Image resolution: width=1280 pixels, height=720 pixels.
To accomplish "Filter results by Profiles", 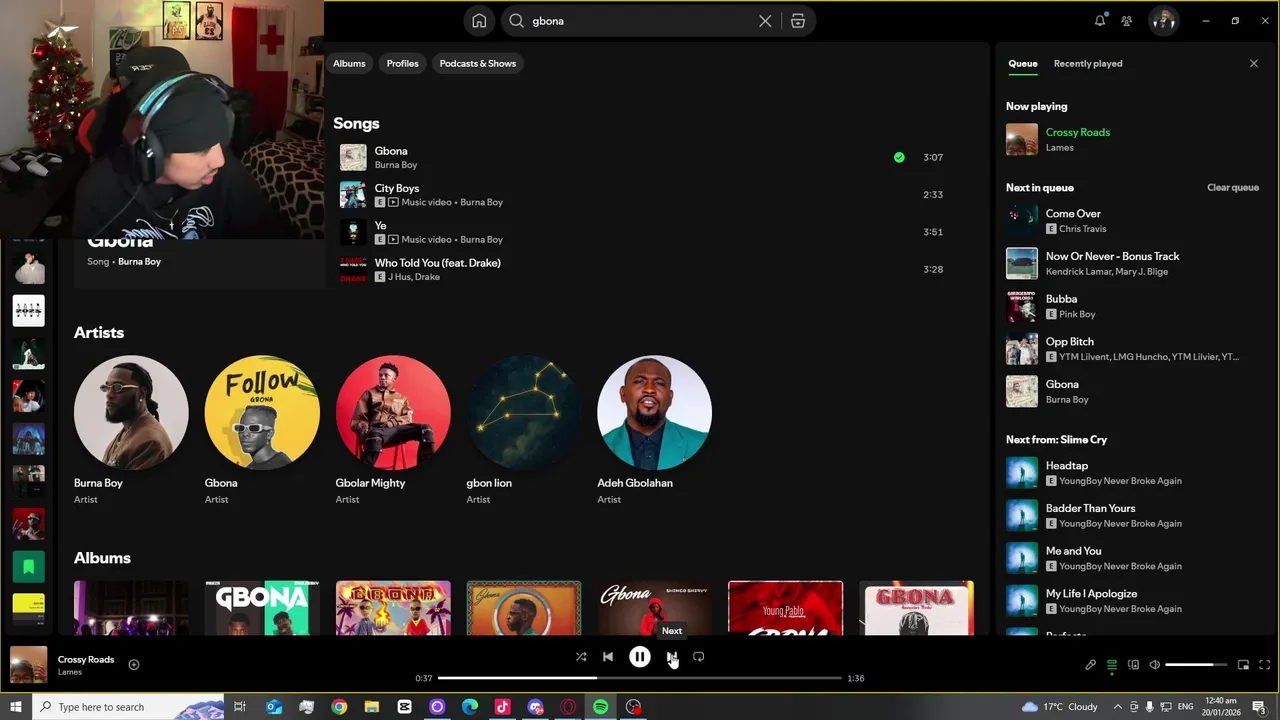I will tap(403, 63).
